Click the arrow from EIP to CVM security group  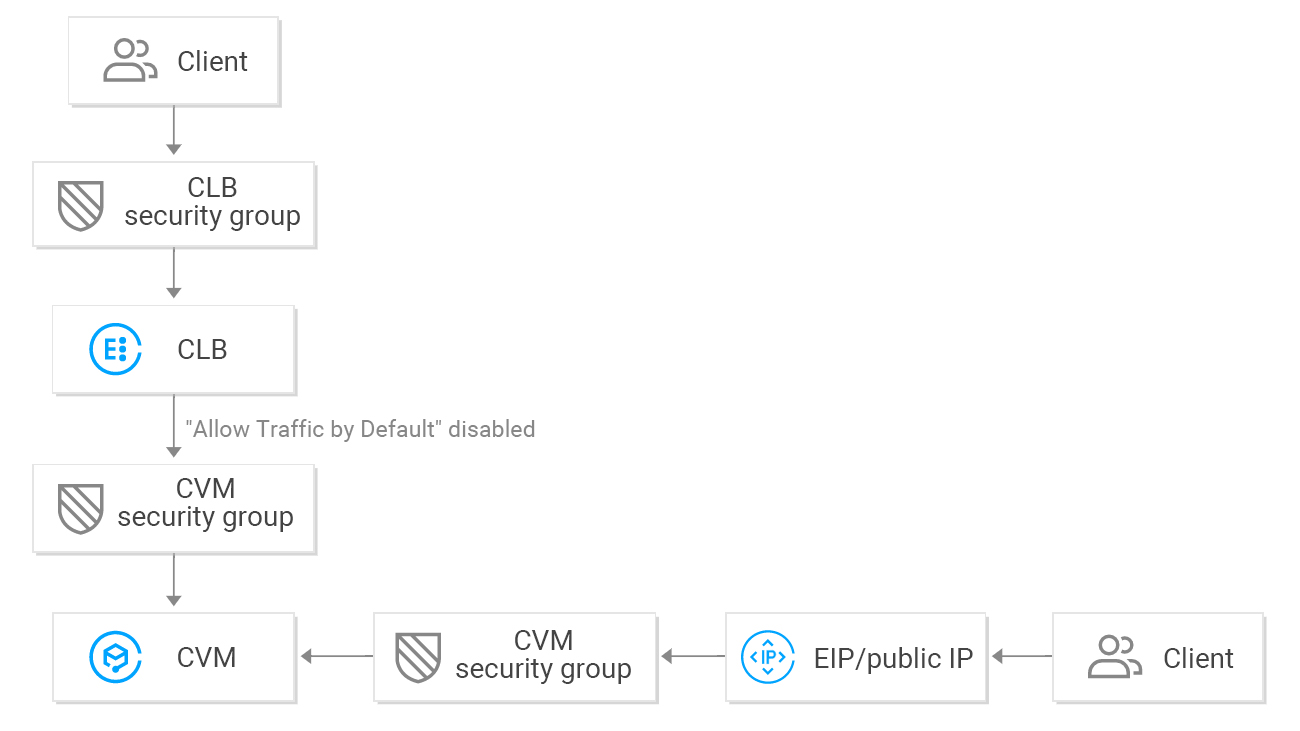(693, 657)
